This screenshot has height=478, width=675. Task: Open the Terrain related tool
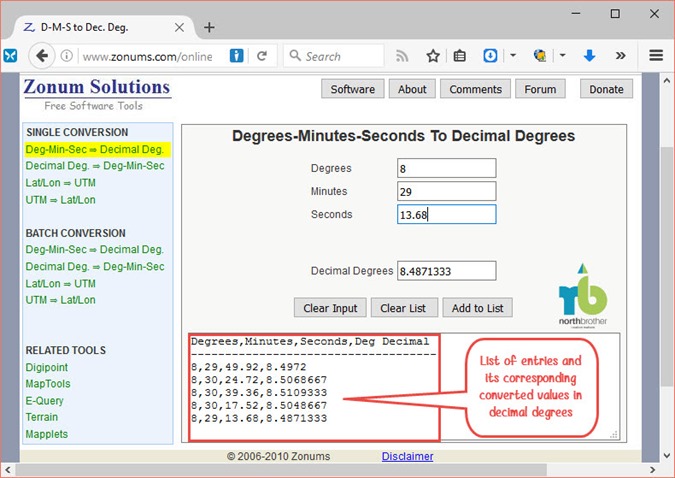click(41, 417)
